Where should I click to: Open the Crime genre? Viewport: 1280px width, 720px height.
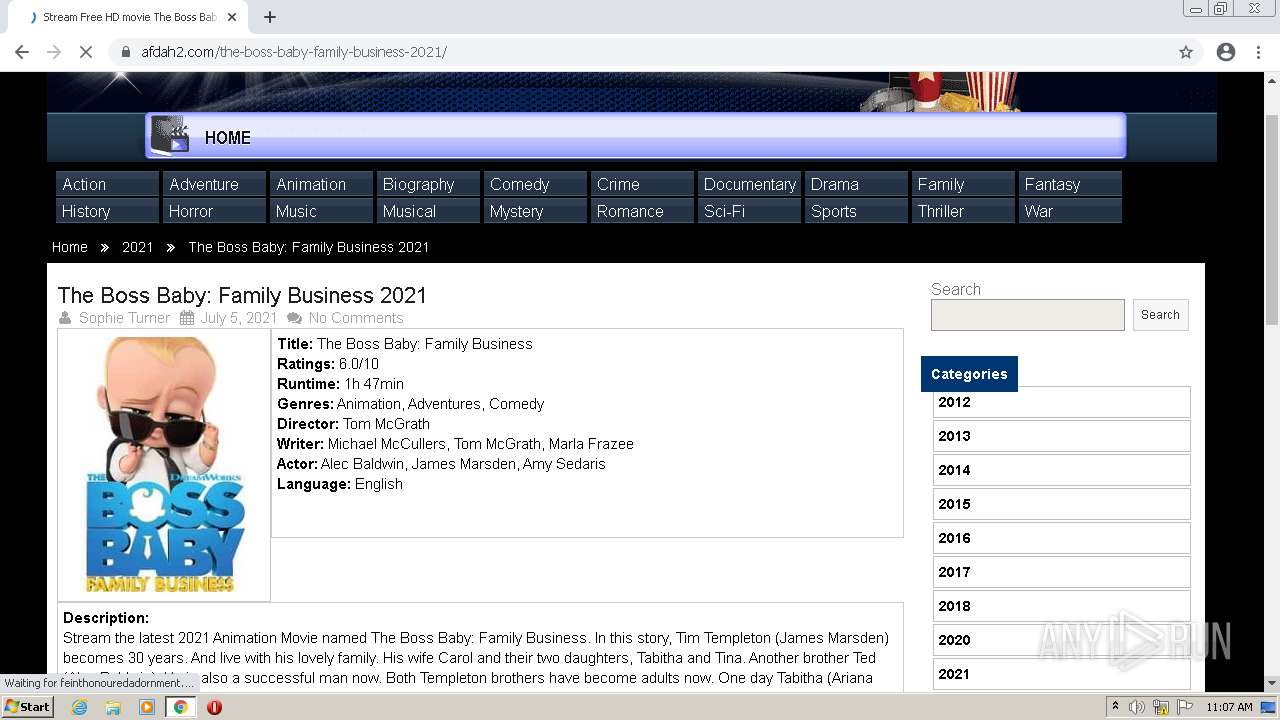tap(642, 184)
